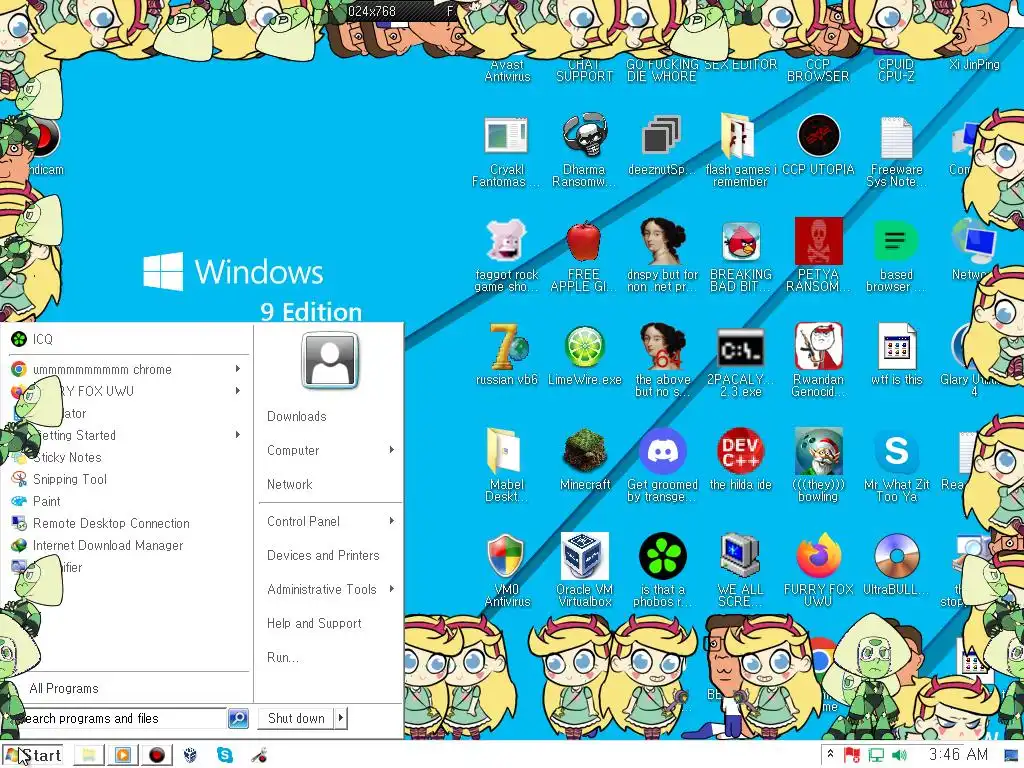
Task: Expand the 'ummmmmmmmmm chrome' submenu arrow
Action: (238, 369)
